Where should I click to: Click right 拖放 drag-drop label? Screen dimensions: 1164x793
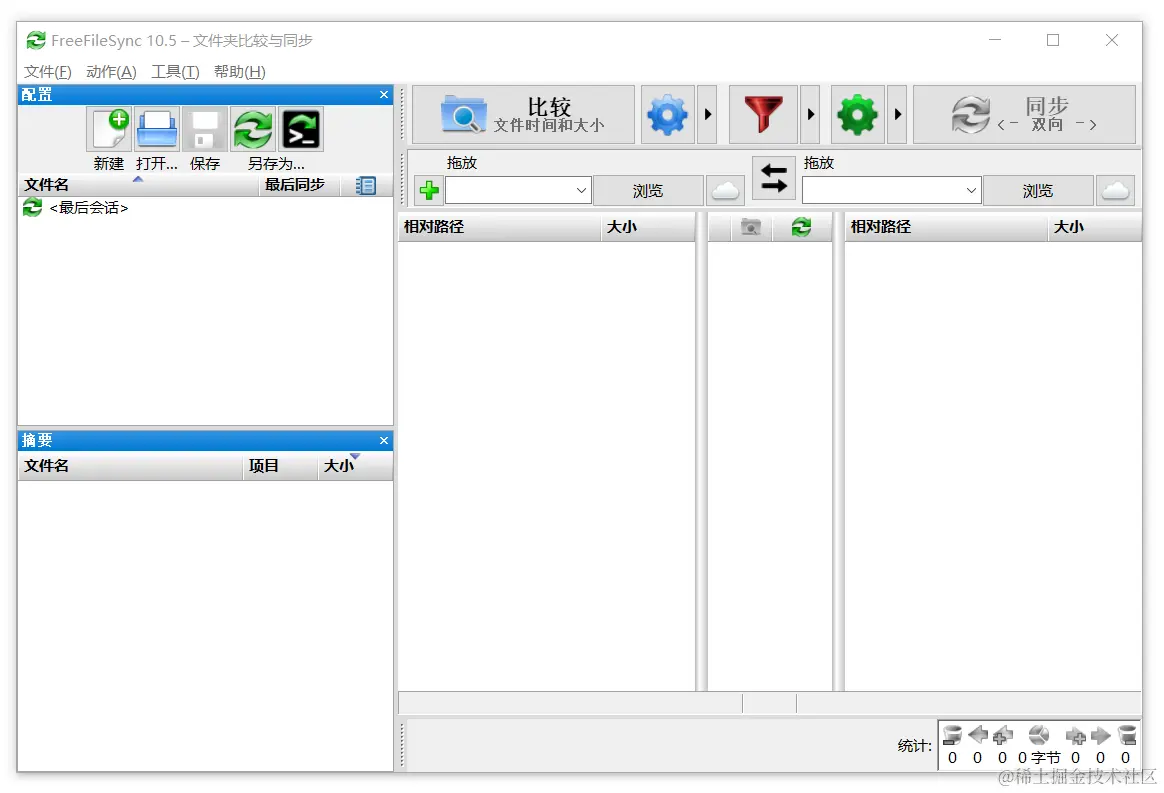coord(819,163)
